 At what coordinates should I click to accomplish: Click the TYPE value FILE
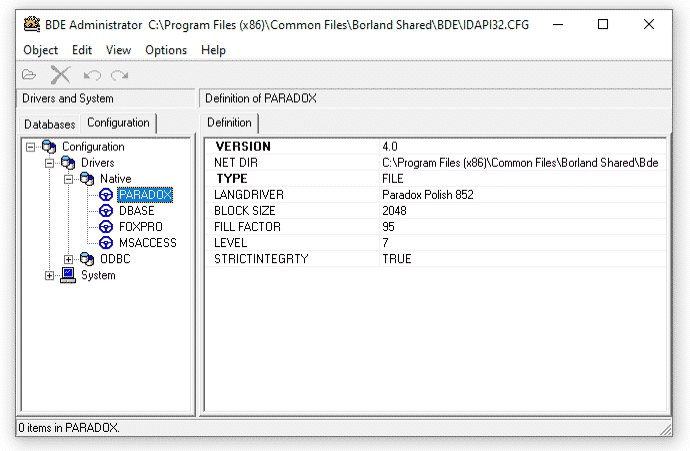(x=522, y=179)
